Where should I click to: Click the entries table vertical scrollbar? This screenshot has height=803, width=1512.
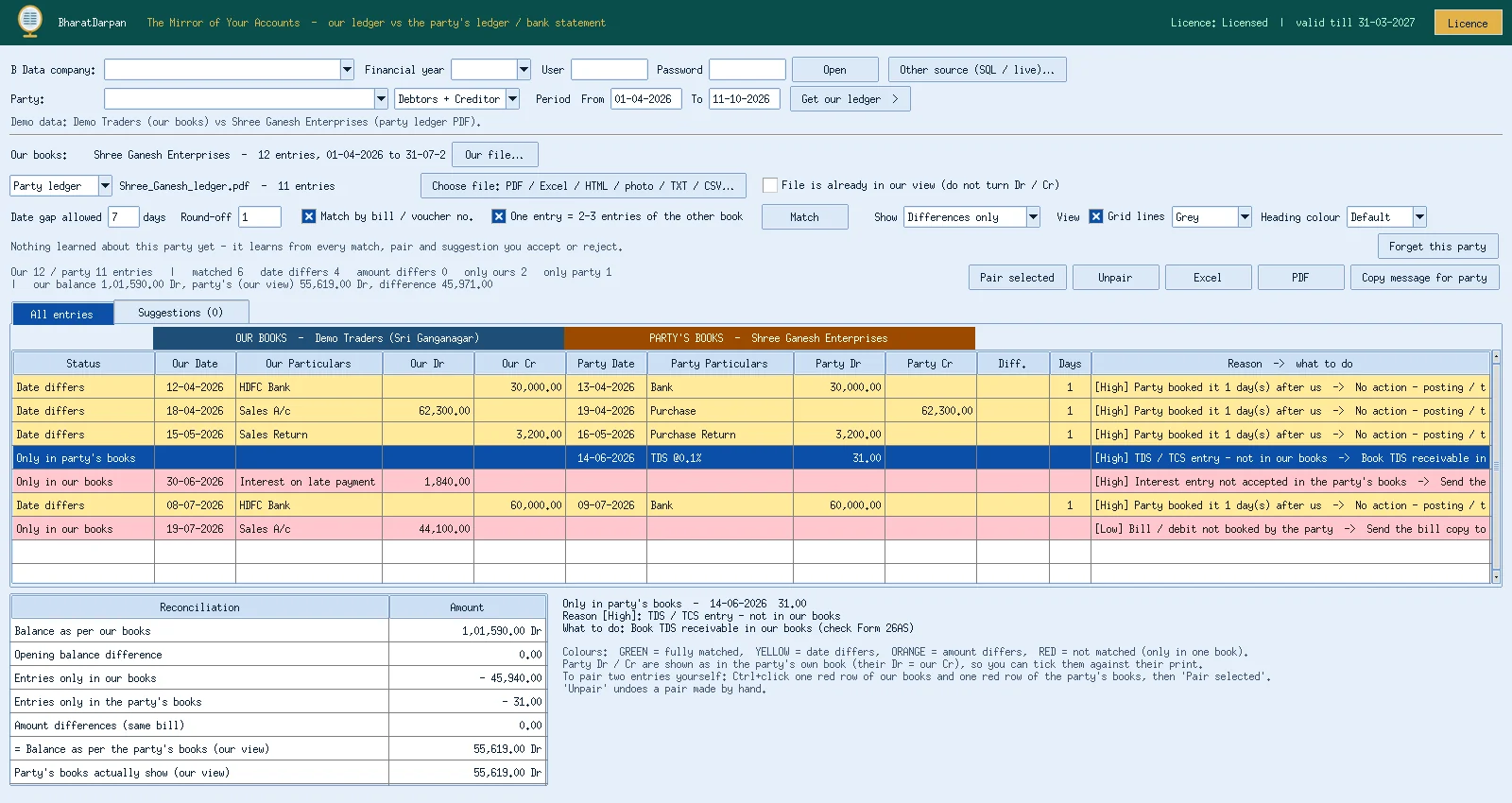[1496, 468]
